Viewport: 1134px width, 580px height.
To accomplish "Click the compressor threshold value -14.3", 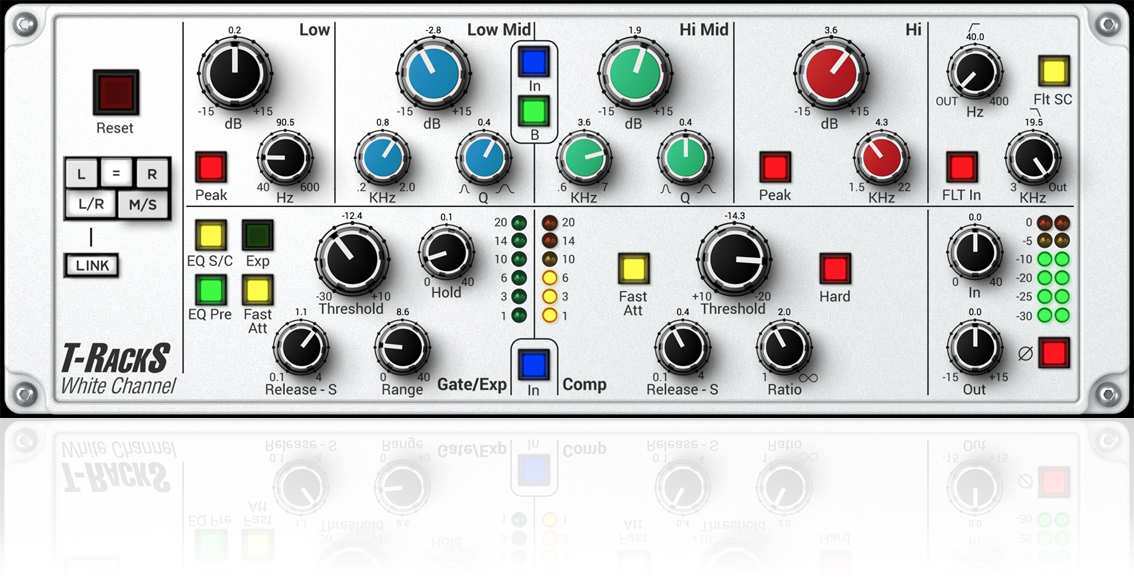I will pos(734,216).
